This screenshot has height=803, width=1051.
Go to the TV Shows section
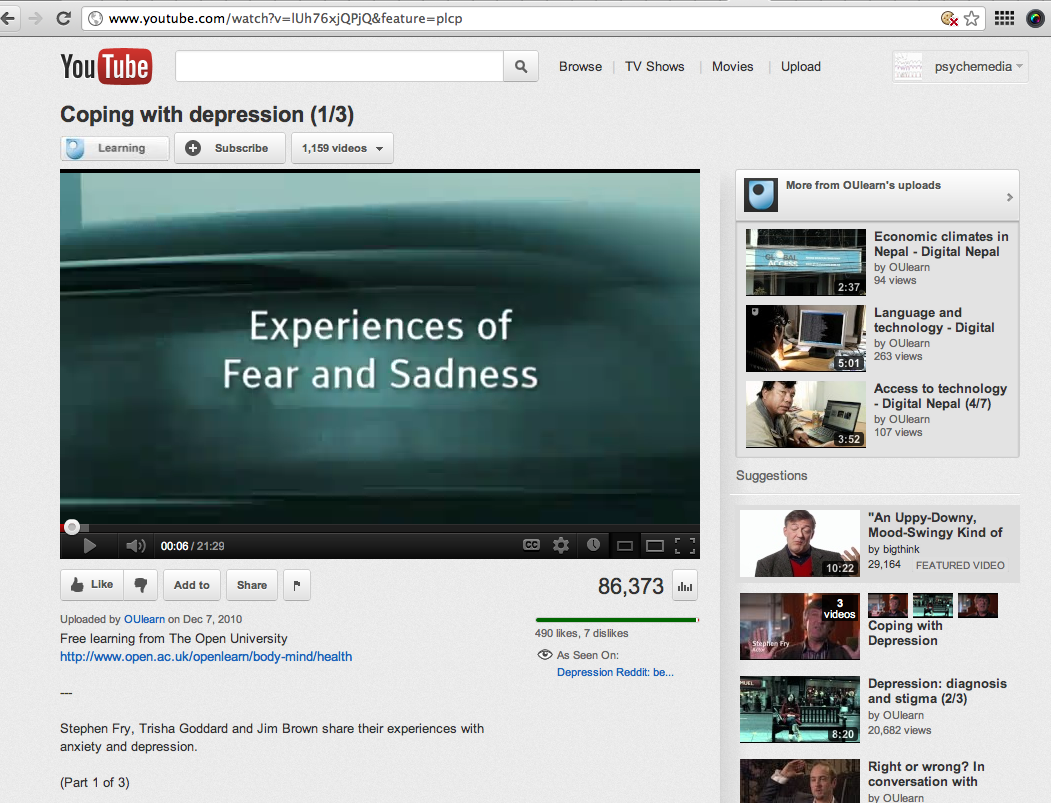(x=655, y=67)
